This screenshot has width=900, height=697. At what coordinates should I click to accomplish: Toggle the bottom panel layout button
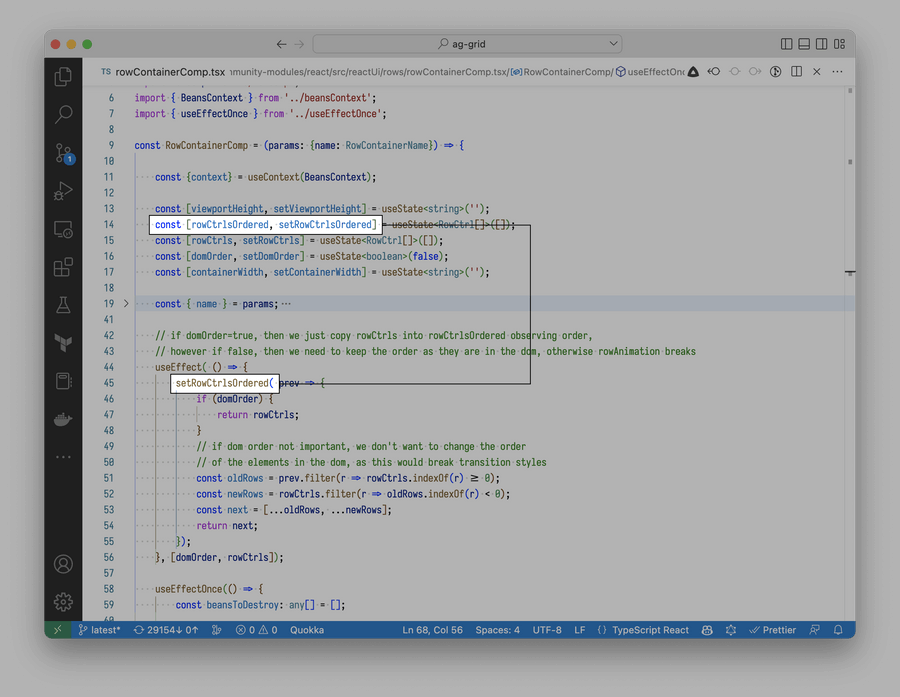[804, 44]
